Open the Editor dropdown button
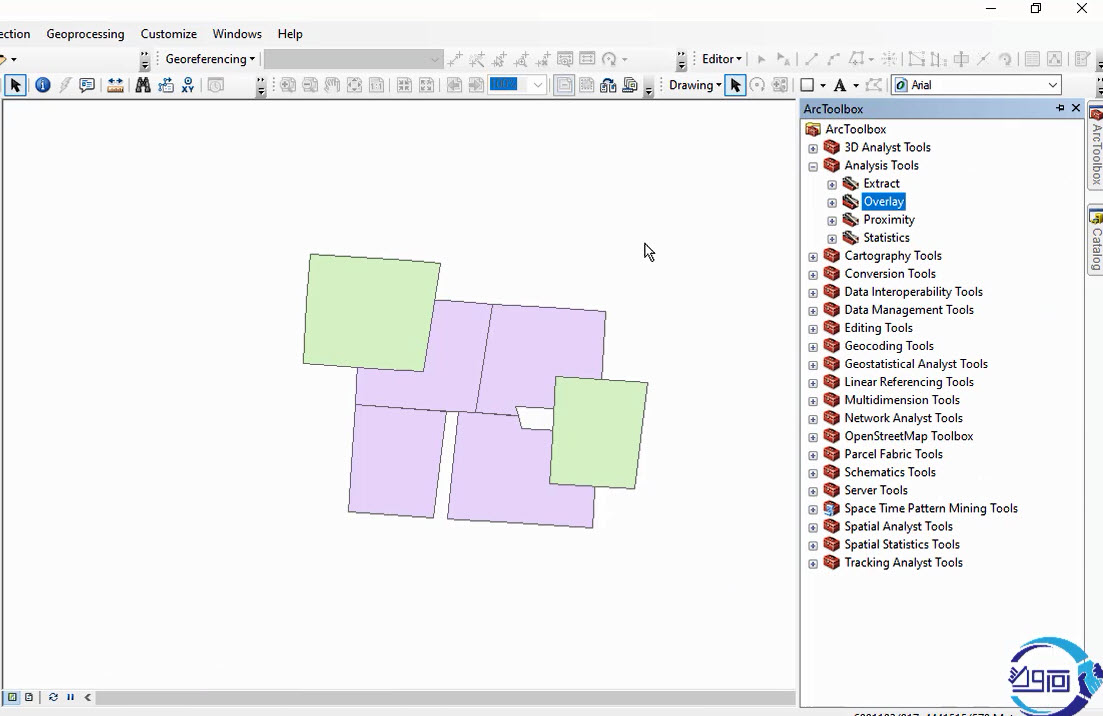Viewport: 1103px width, 716px height. pyautogui.click(x=721, y=59)
